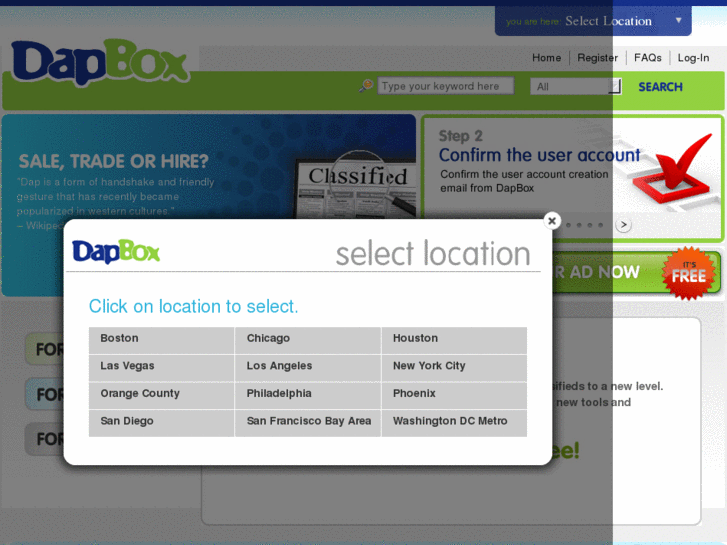Select Philadelphia location
Viewport: 727px width, 545px height.
click(x=308, y=396)
